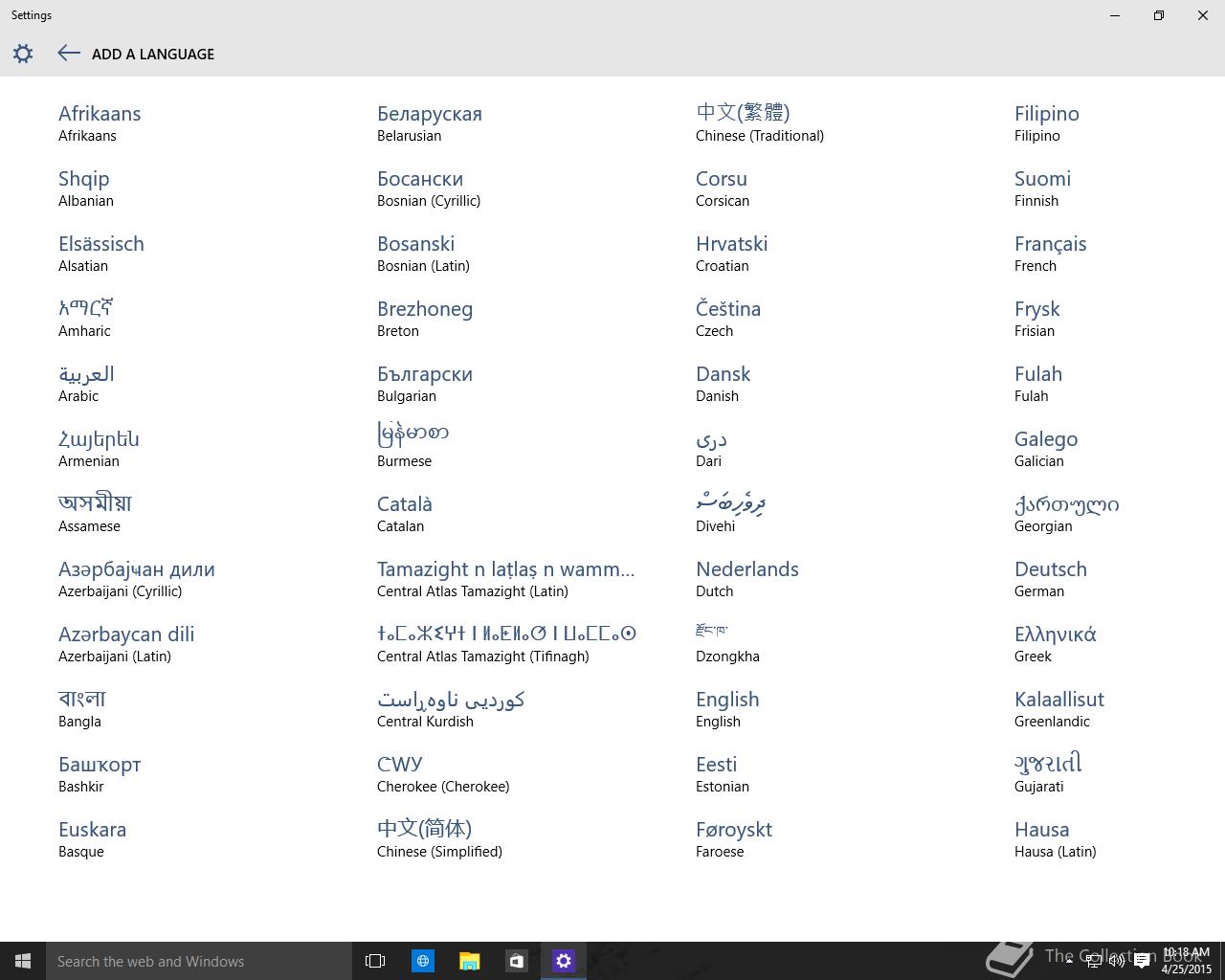Viewport: 1225px width, 980px height.
Task: Select Shqip (Albanian) language
Action: coord(86,189)
